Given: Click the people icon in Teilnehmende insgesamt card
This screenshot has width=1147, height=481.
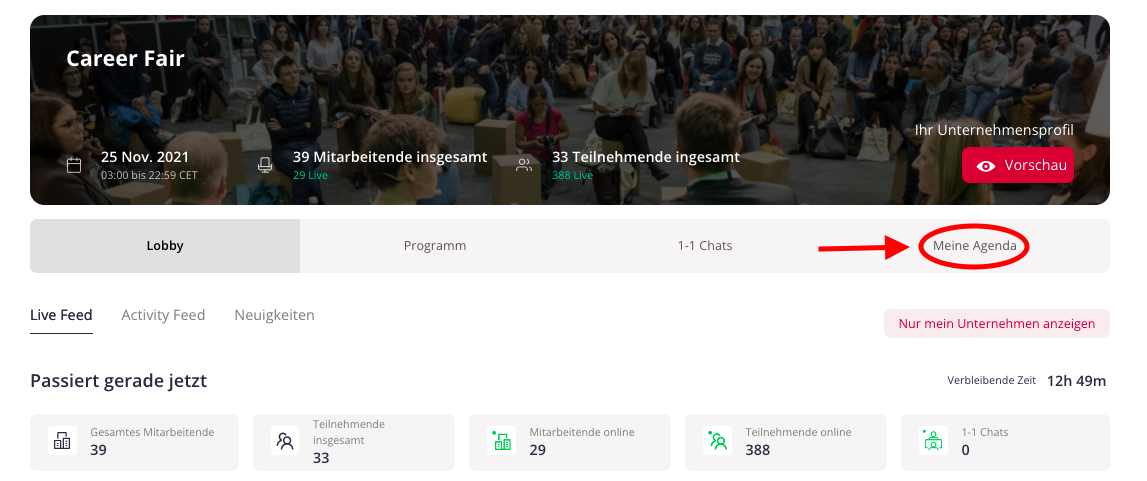Looking at the screenshot, I should click(x=285, y=441).
